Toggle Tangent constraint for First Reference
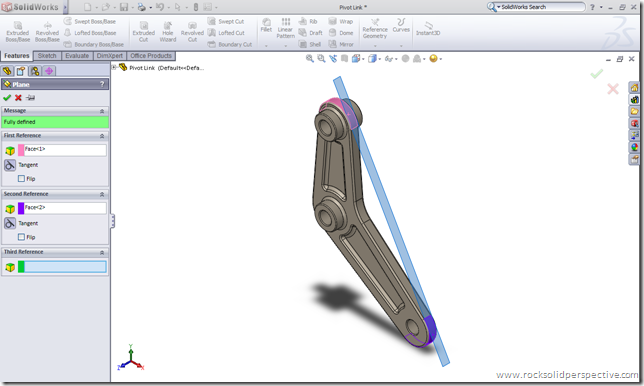The width and height of the screenshot is (644, 386). pyautogui.click(x=10, y=165)
